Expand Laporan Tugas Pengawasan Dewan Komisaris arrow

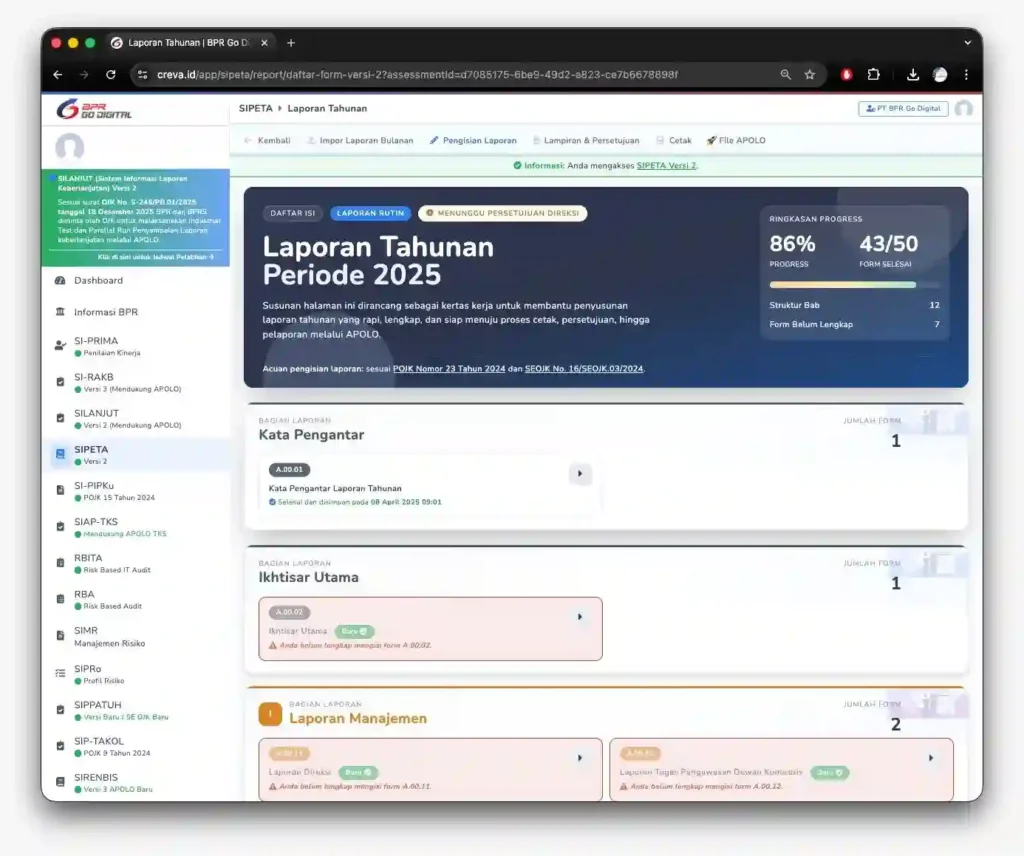tap(930, 758)
